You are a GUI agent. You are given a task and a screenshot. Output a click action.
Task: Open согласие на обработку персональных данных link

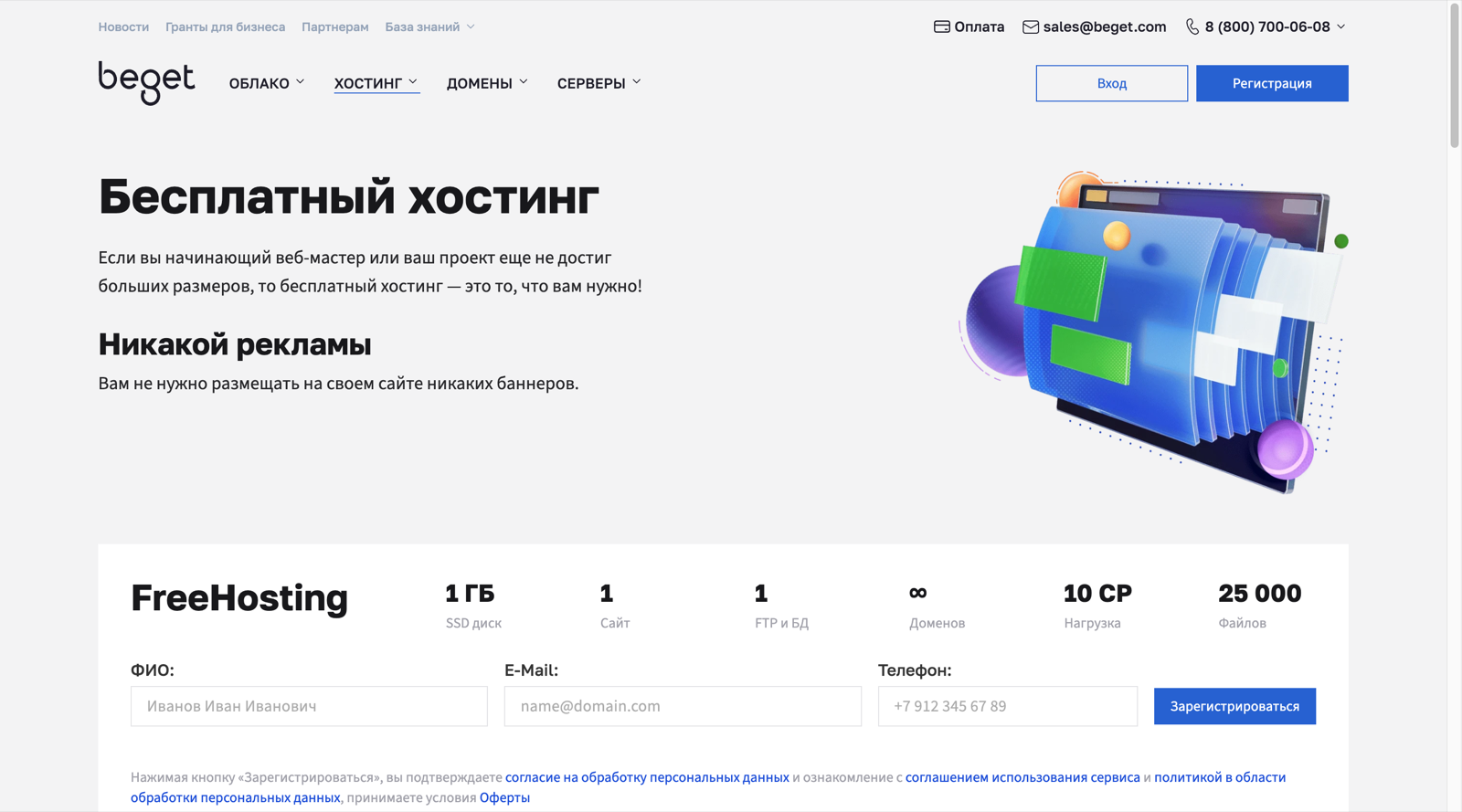coord(647,777)
